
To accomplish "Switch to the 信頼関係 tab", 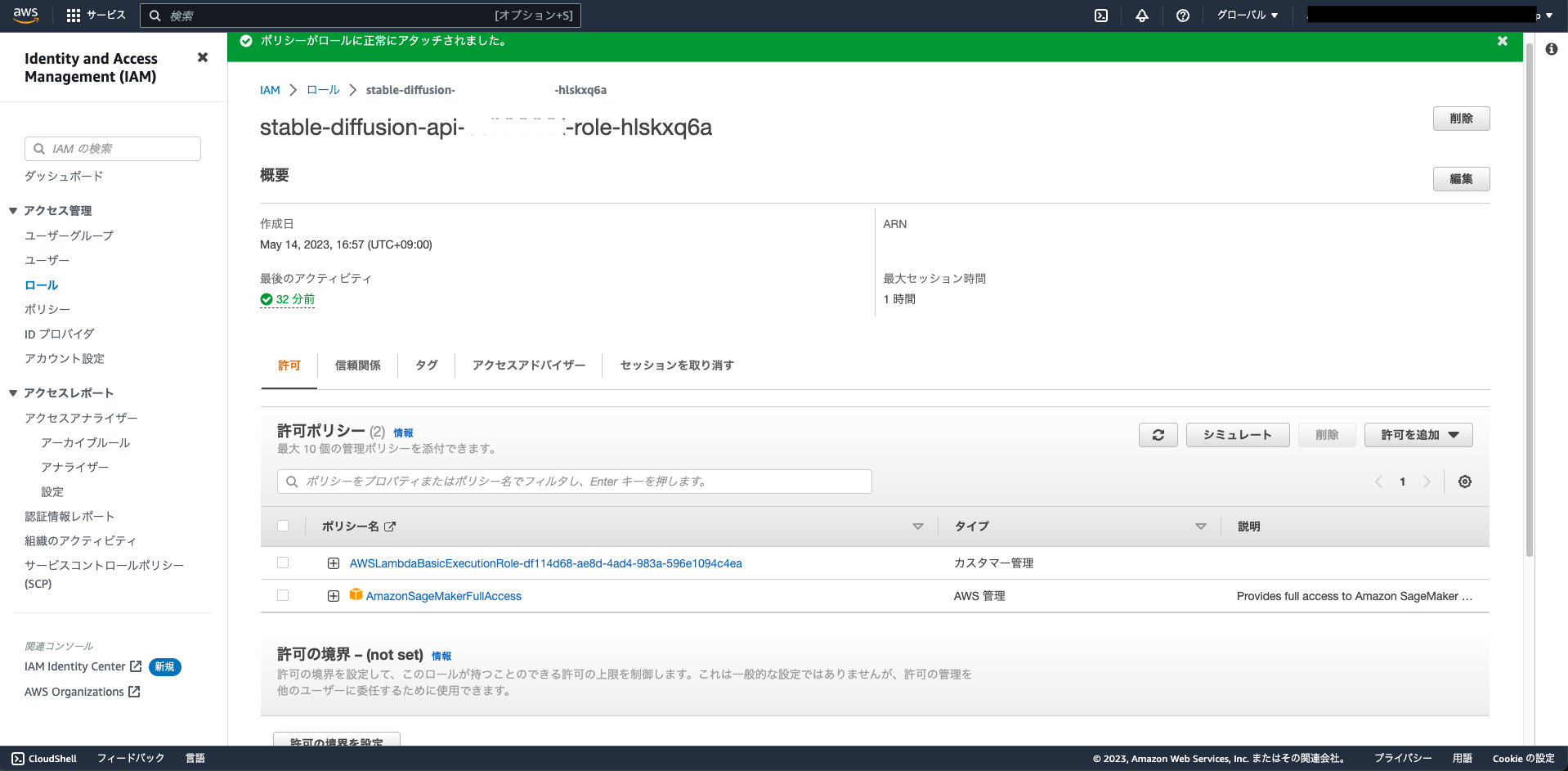I will click(x=358, y=365).
